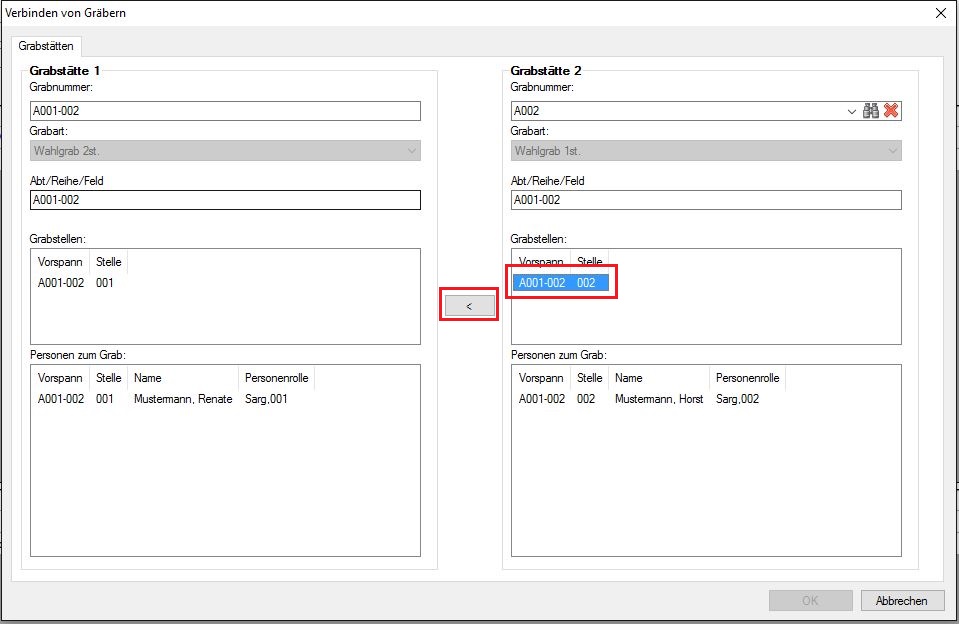Close the Verbinden von Gräbern dialog window
The image size is (959, 624).
point(940,13)
